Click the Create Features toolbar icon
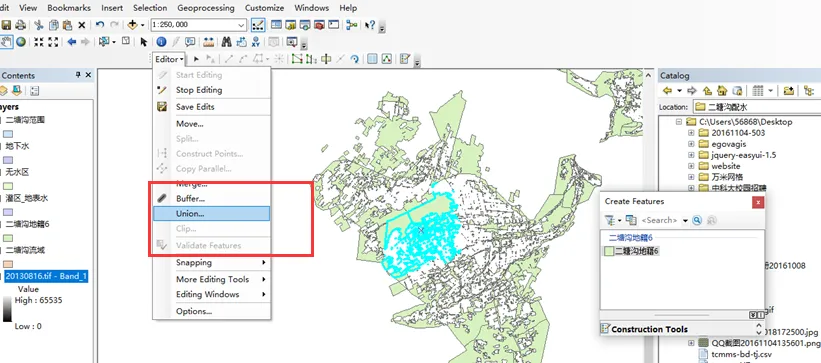 (x=404, y=59)
